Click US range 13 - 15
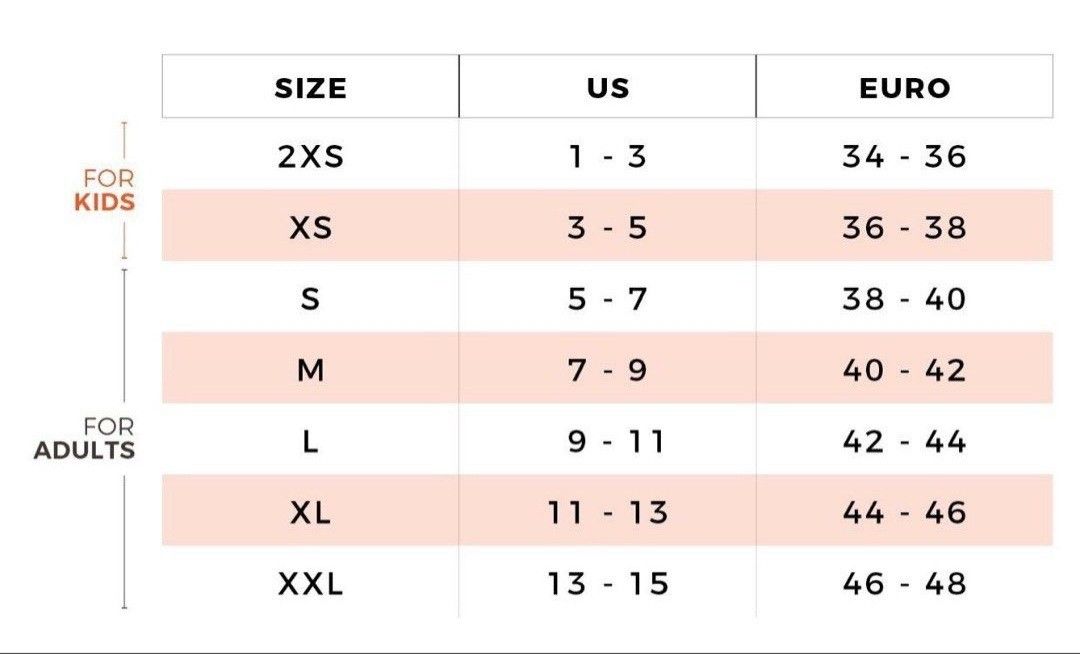 coord(608,584)
